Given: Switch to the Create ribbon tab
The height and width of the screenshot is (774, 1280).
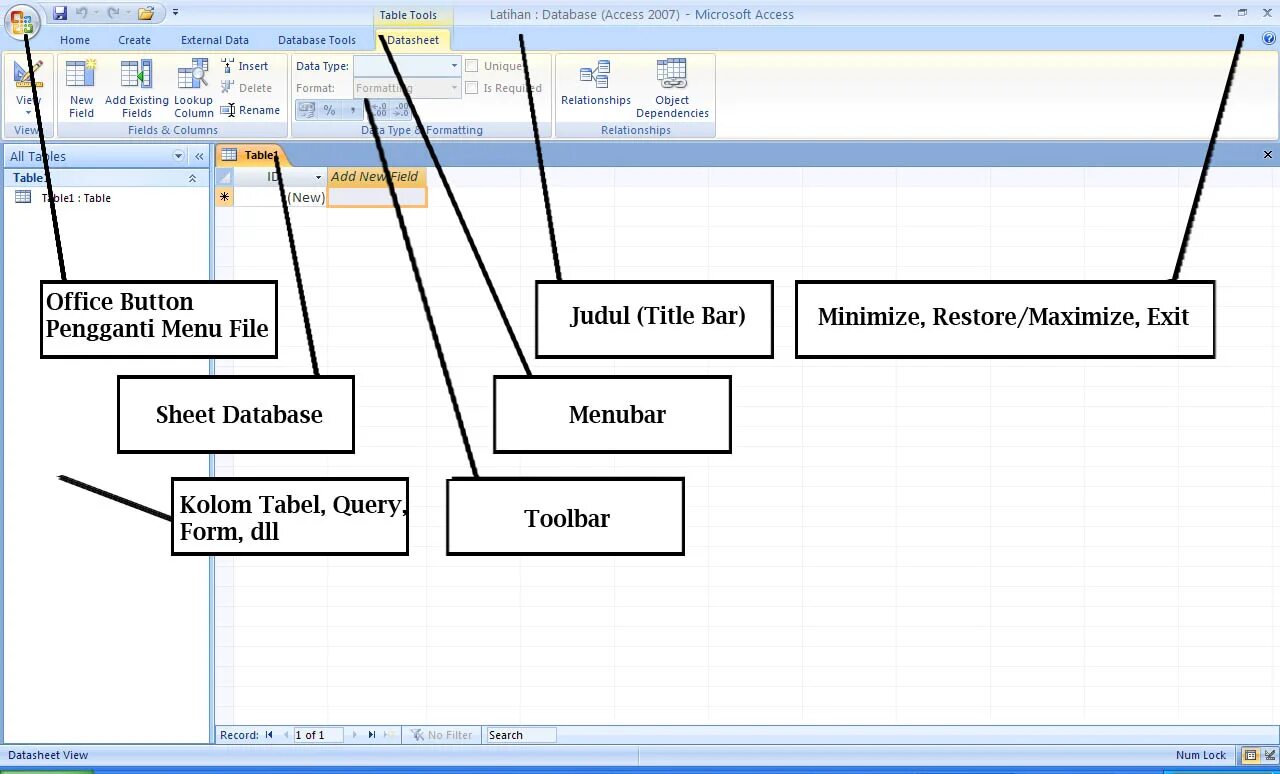Looking at the screenshot, I should click(x=134, y=40).
